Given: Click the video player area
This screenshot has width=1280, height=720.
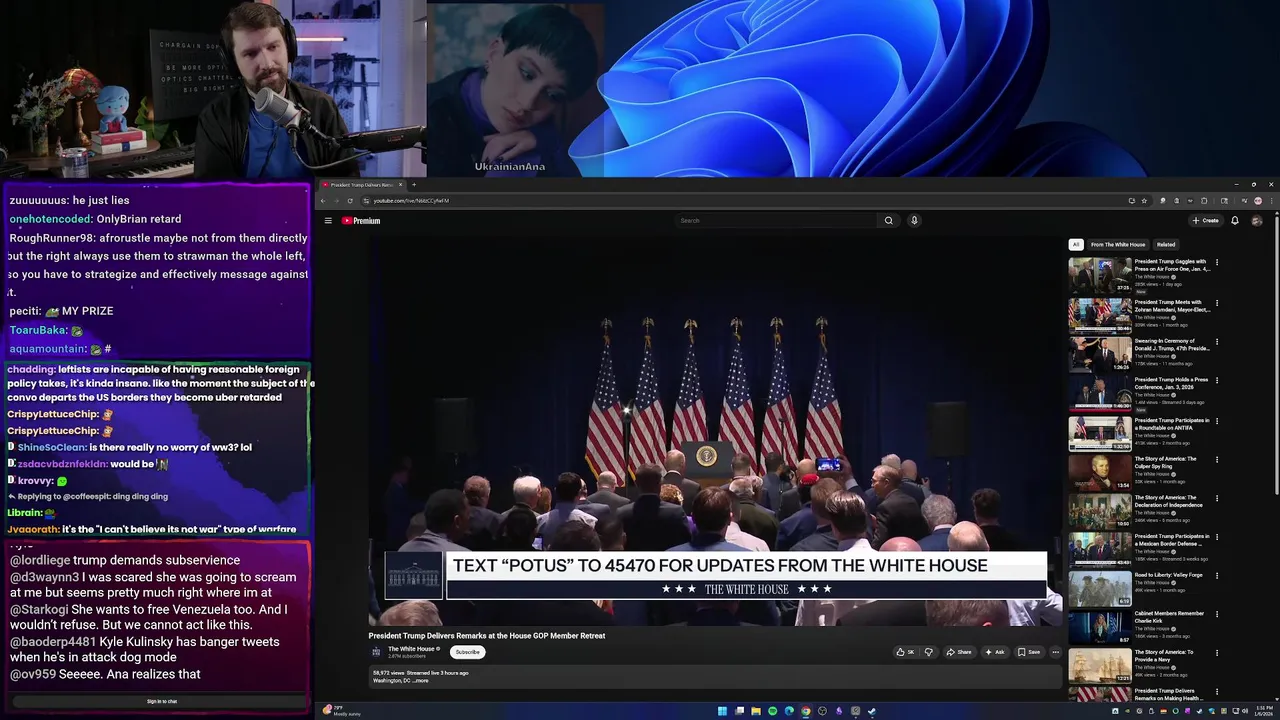Looking at the screenshot, I should pyautogui.click(x=715, y=430).
